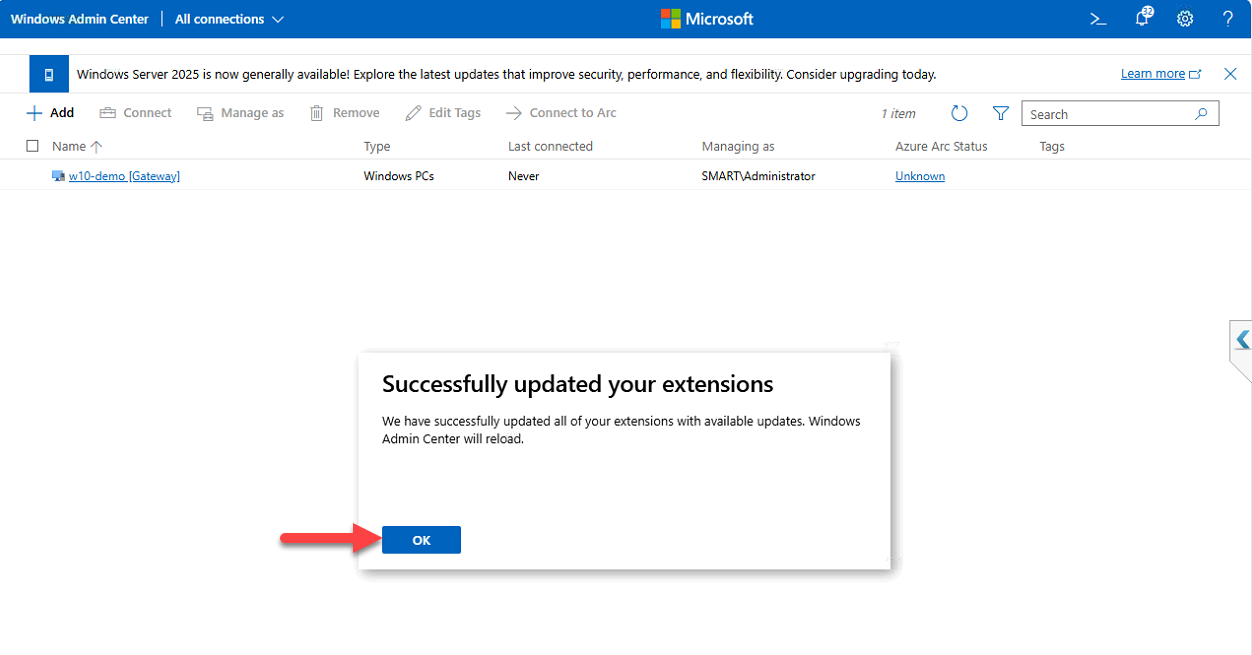Open the filter funnel icon
Viewport: 1252px width, 655px height.
(1000, 113)
